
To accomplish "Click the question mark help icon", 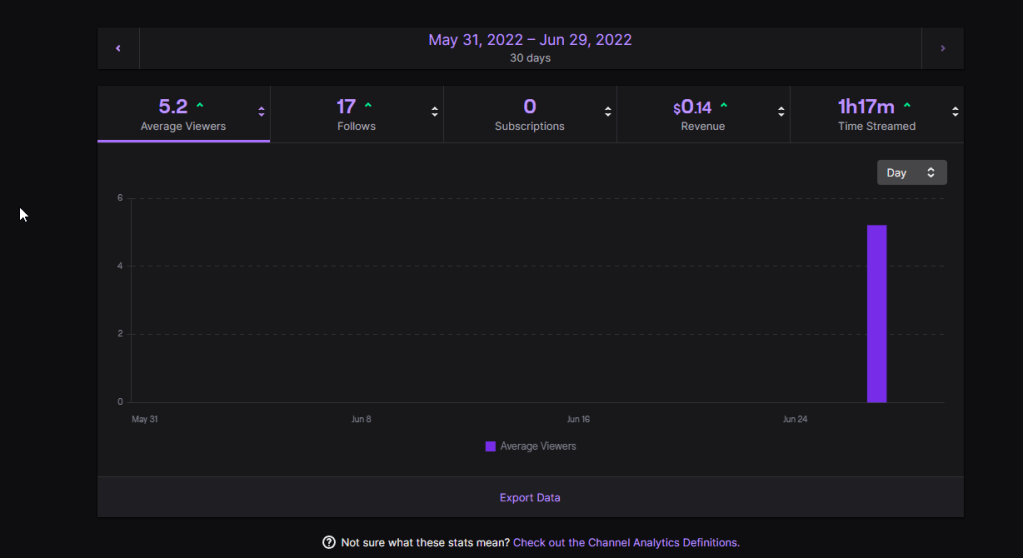I will pyautogui.click(x=329, y=542).
